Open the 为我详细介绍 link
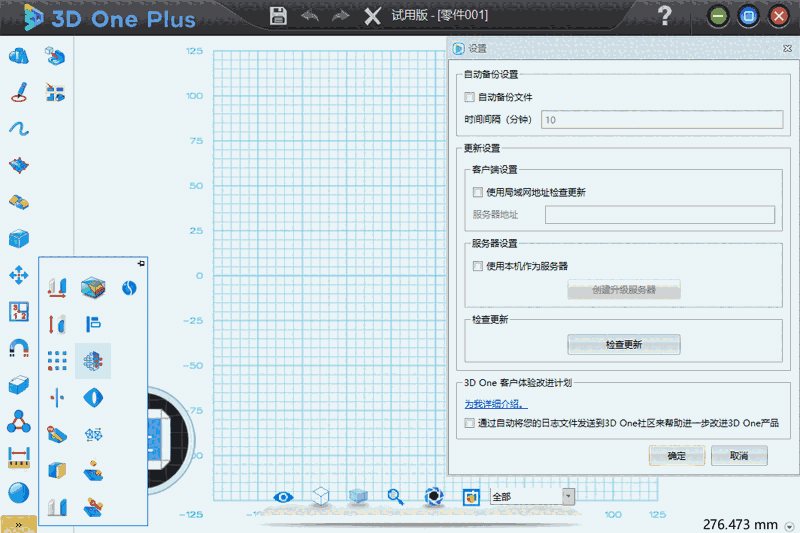This screenshot has width=800, height=533. (x=495, y=404)
